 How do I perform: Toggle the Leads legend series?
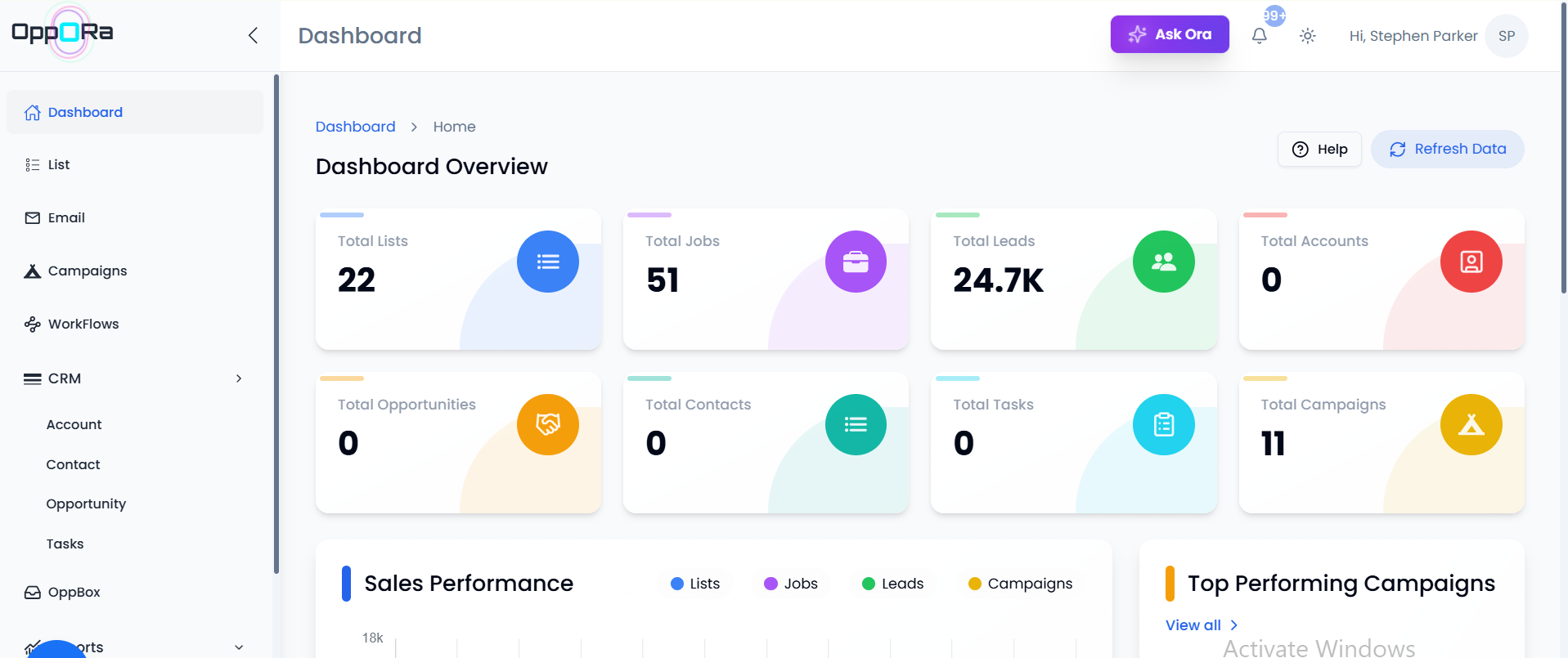(x=892, y=584)
